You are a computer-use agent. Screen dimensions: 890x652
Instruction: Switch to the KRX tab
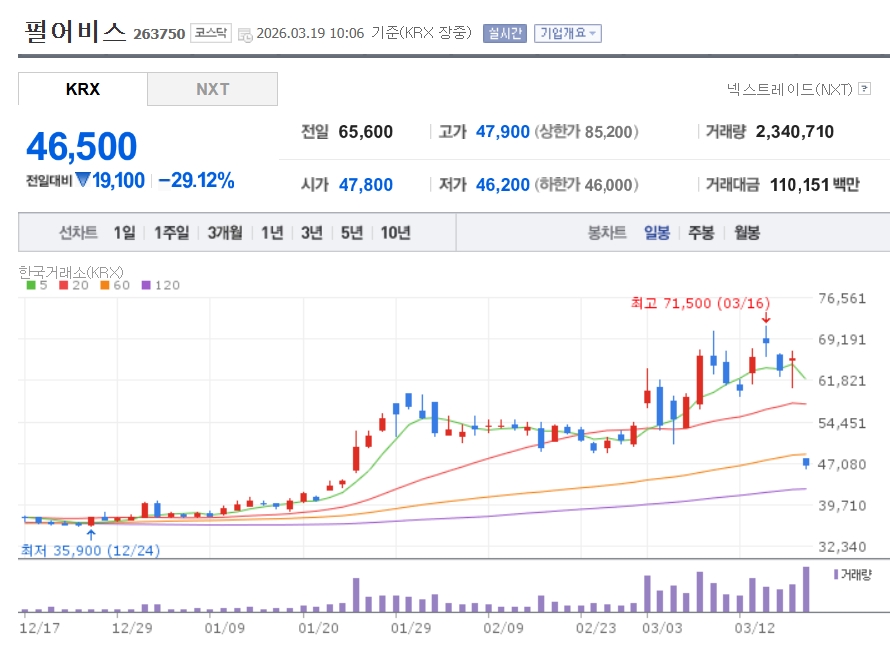click(x=83, y=89)
